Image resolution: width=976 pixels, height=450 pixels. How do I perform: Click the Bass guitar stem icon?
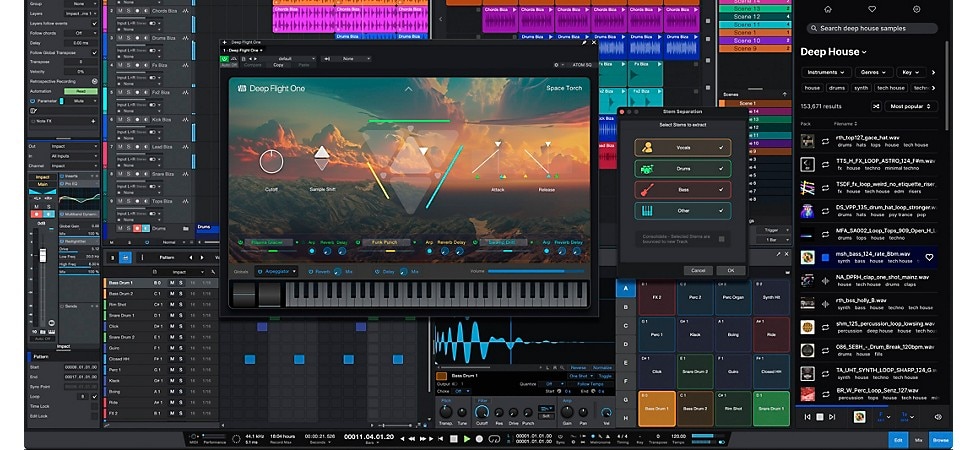tap(647, 190)
